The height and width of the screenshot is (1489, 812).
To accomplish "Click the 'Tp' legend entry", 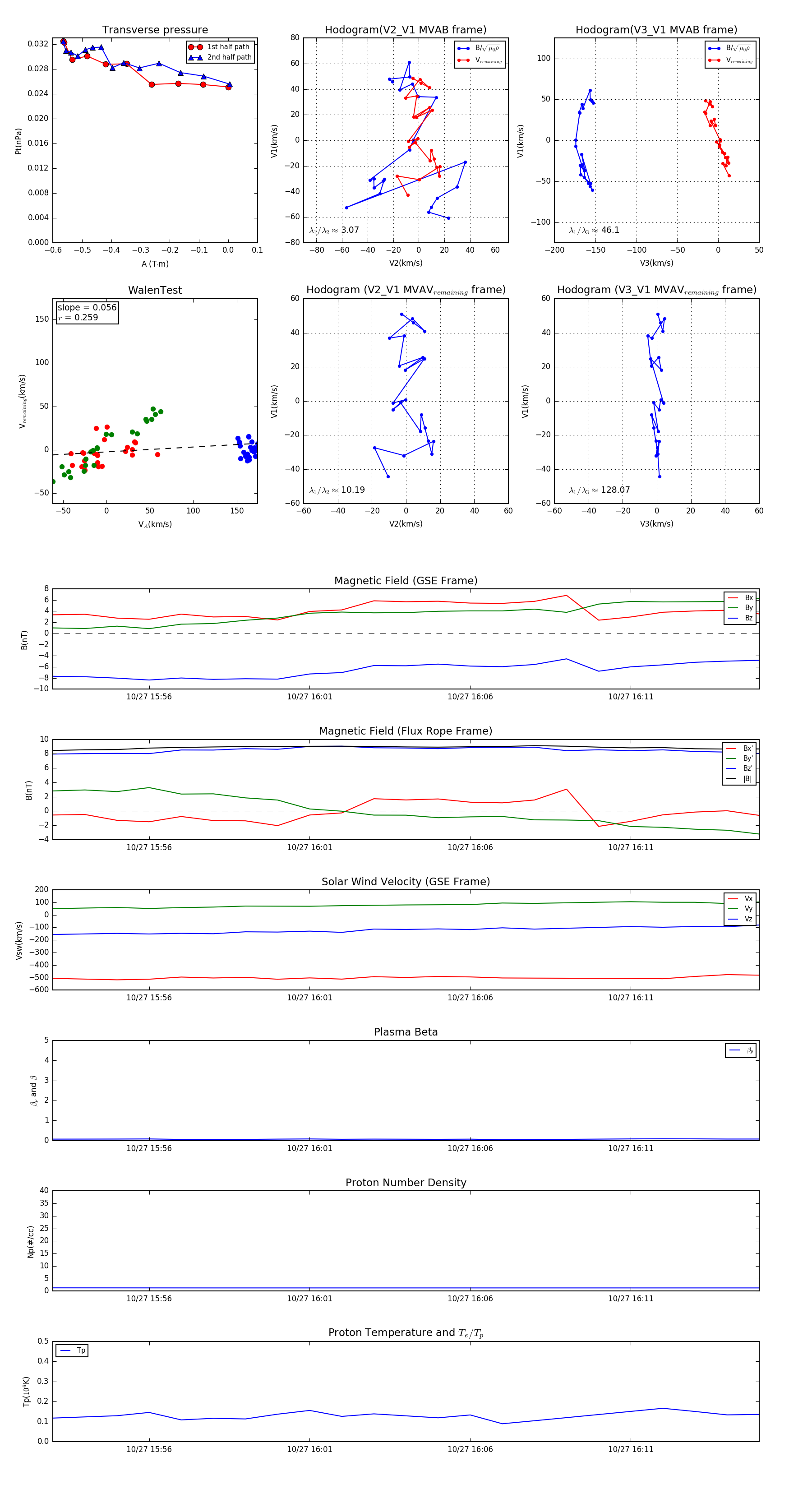I will pyautogui.click(x=72, y=1351).
